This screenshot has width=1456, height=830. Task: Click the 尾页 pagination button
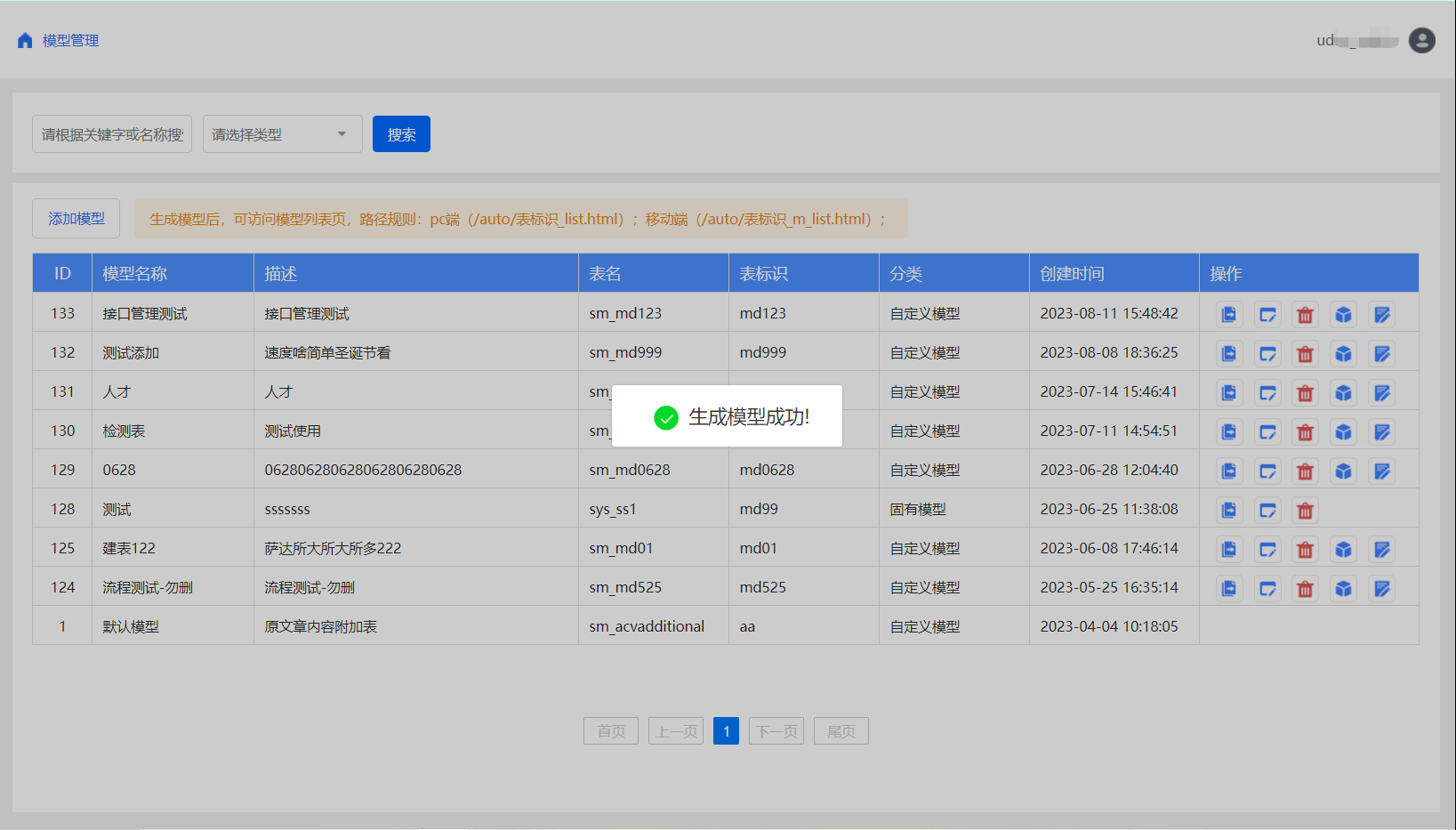(841, 731)
